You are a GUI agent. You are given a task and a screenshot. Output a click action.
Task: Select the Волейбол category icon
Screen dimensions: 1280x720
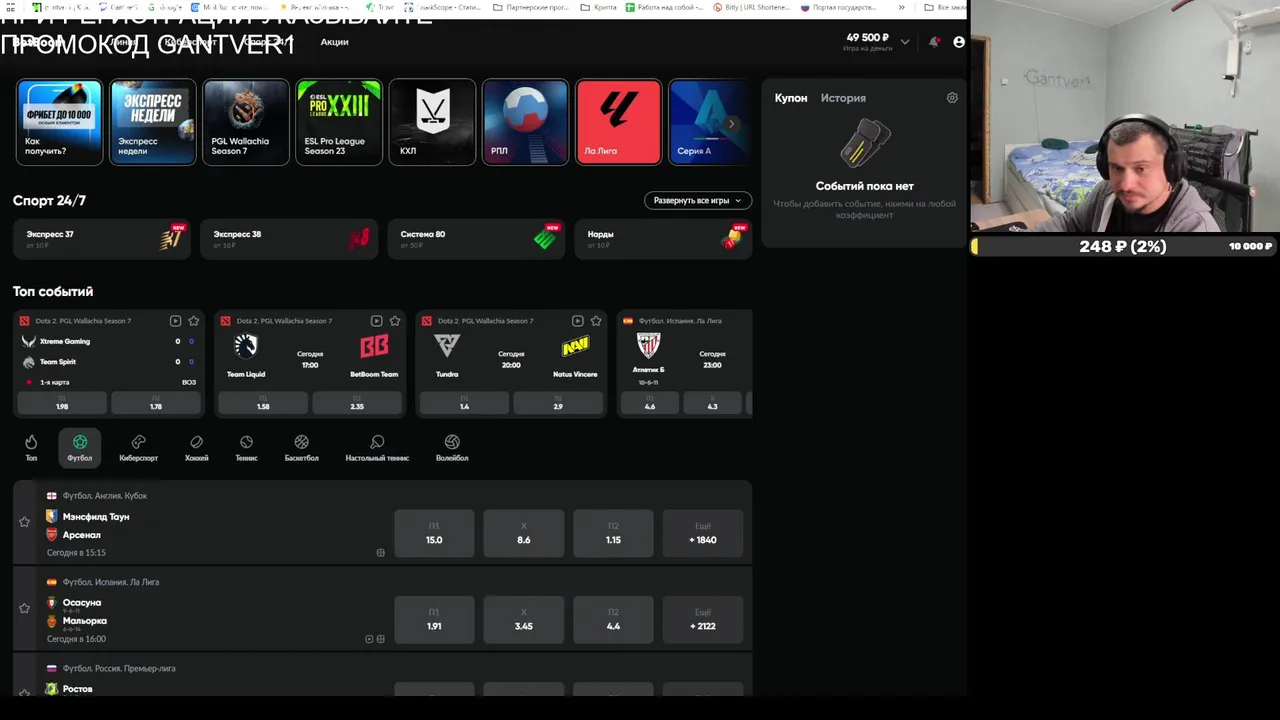point(452,447)
